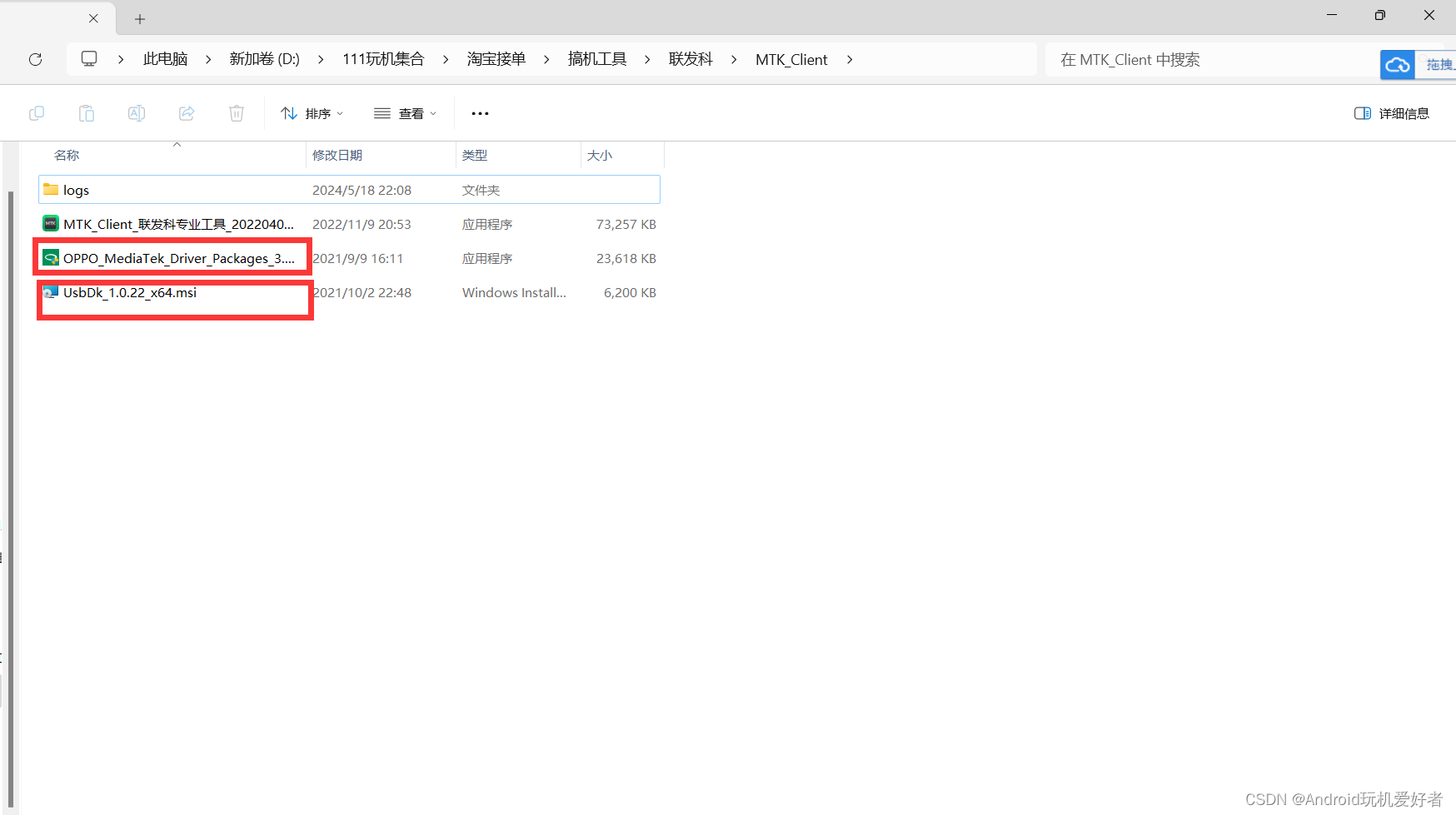This screenshot has height=815, width=1456.
Task: Select the Copy icon on the toolbar
Action: [37, 113]
